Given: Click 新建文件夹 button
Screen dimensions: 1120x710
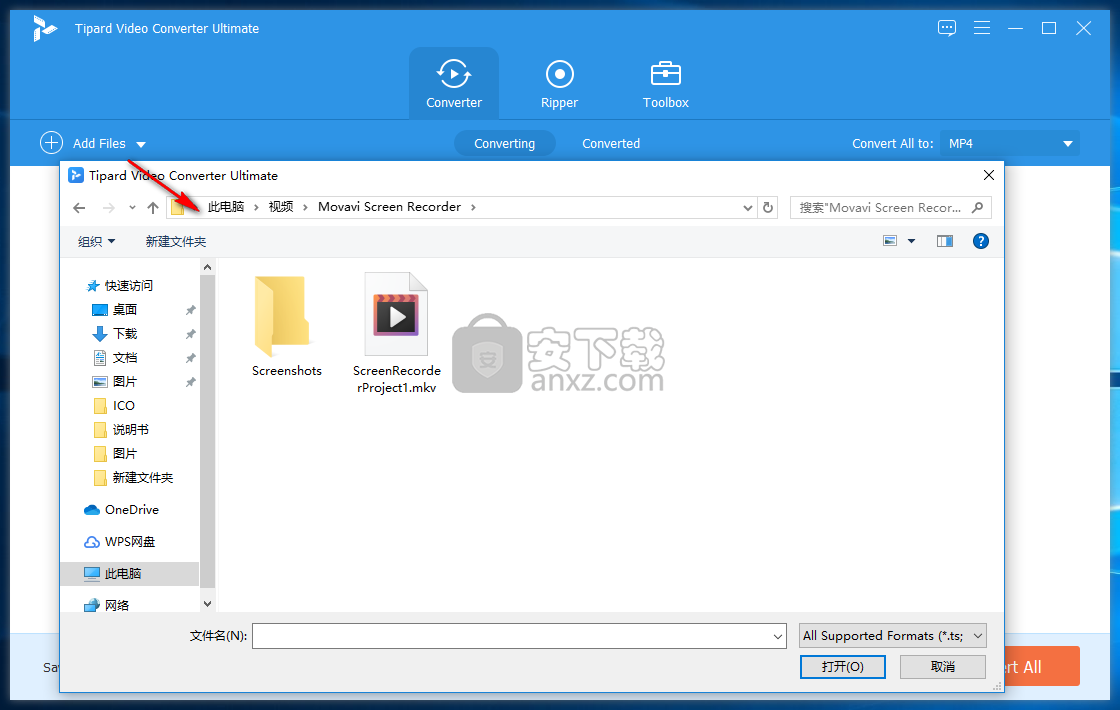Looking at the screenshot, I should (176, 241).
